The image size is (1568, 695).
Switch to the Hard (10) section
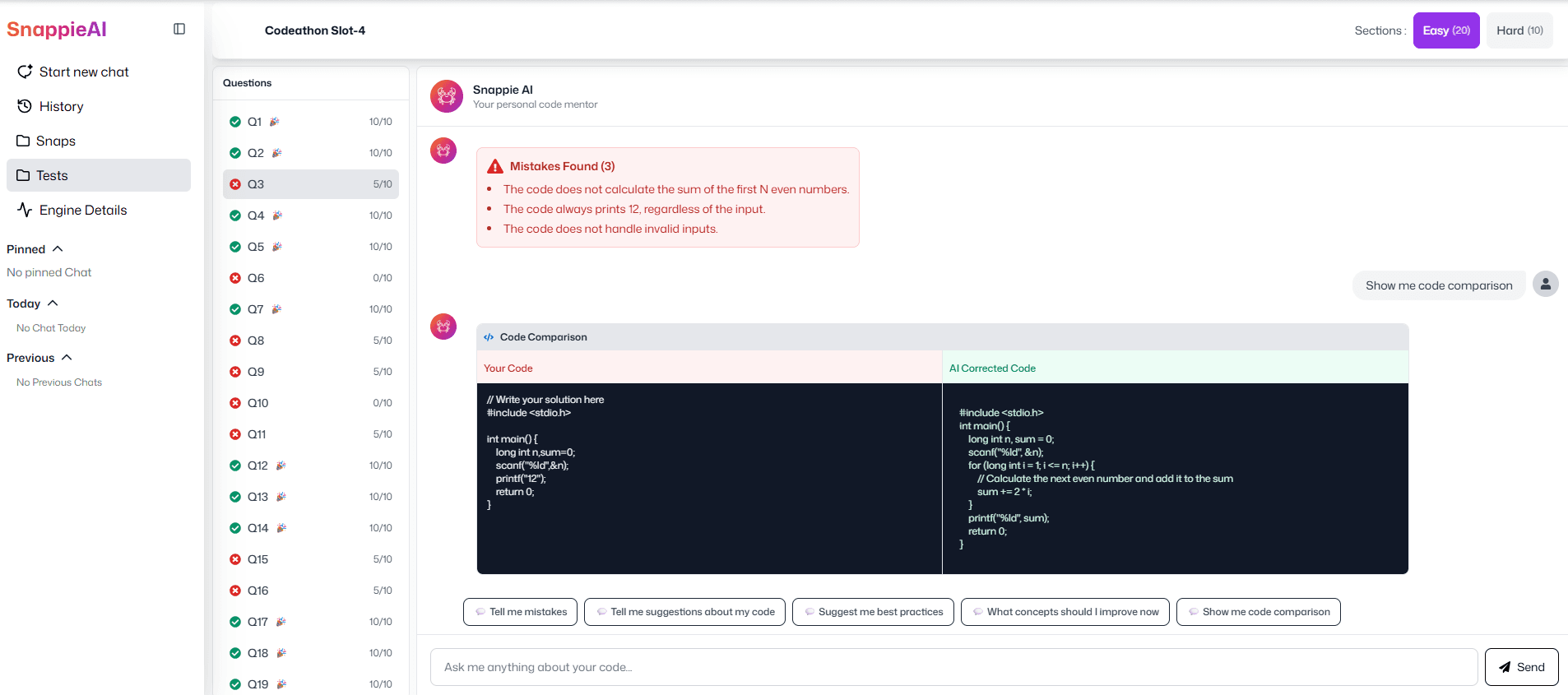1519,30
